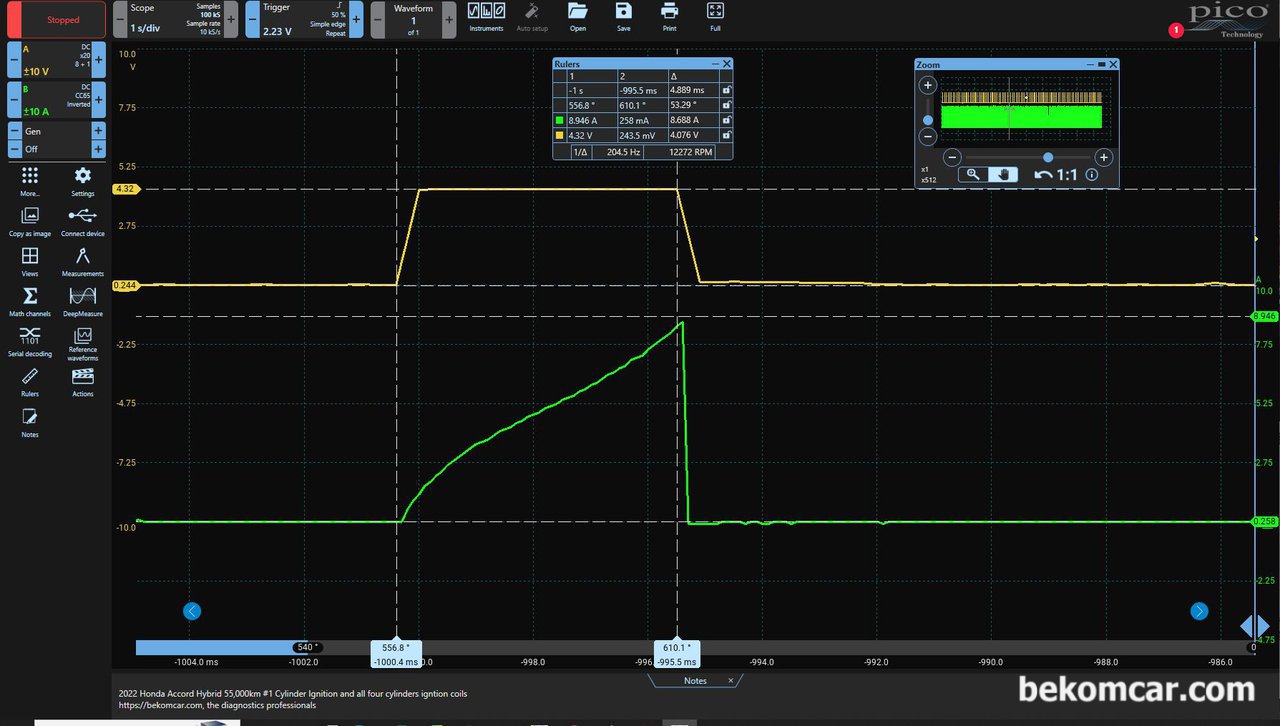Open a saved waveform file
Screen dimensions: 1280x726
(x=578, y=16)
